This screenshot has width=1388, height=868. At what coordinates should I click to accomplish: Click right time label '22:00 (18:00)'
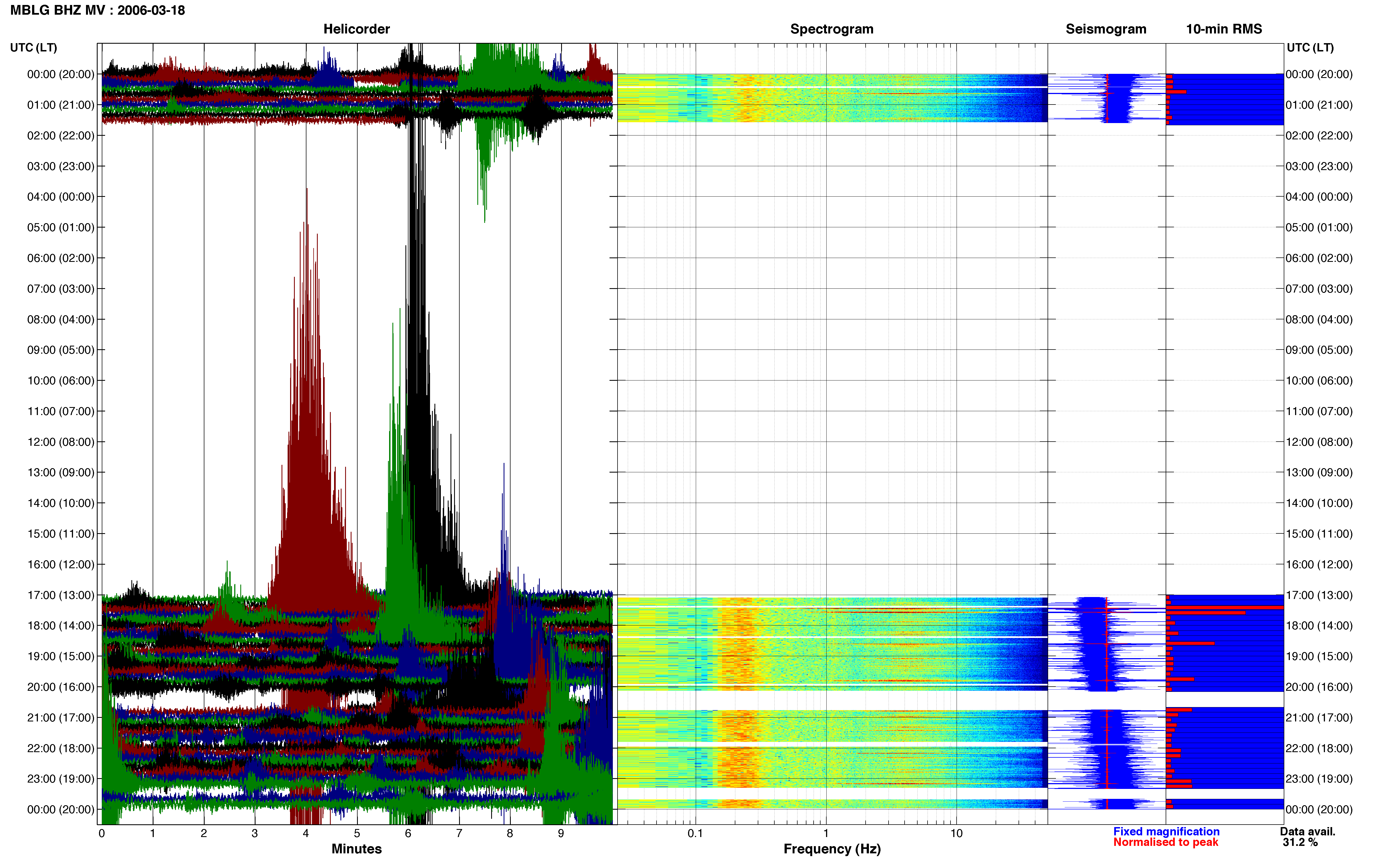coord(1319,748)
